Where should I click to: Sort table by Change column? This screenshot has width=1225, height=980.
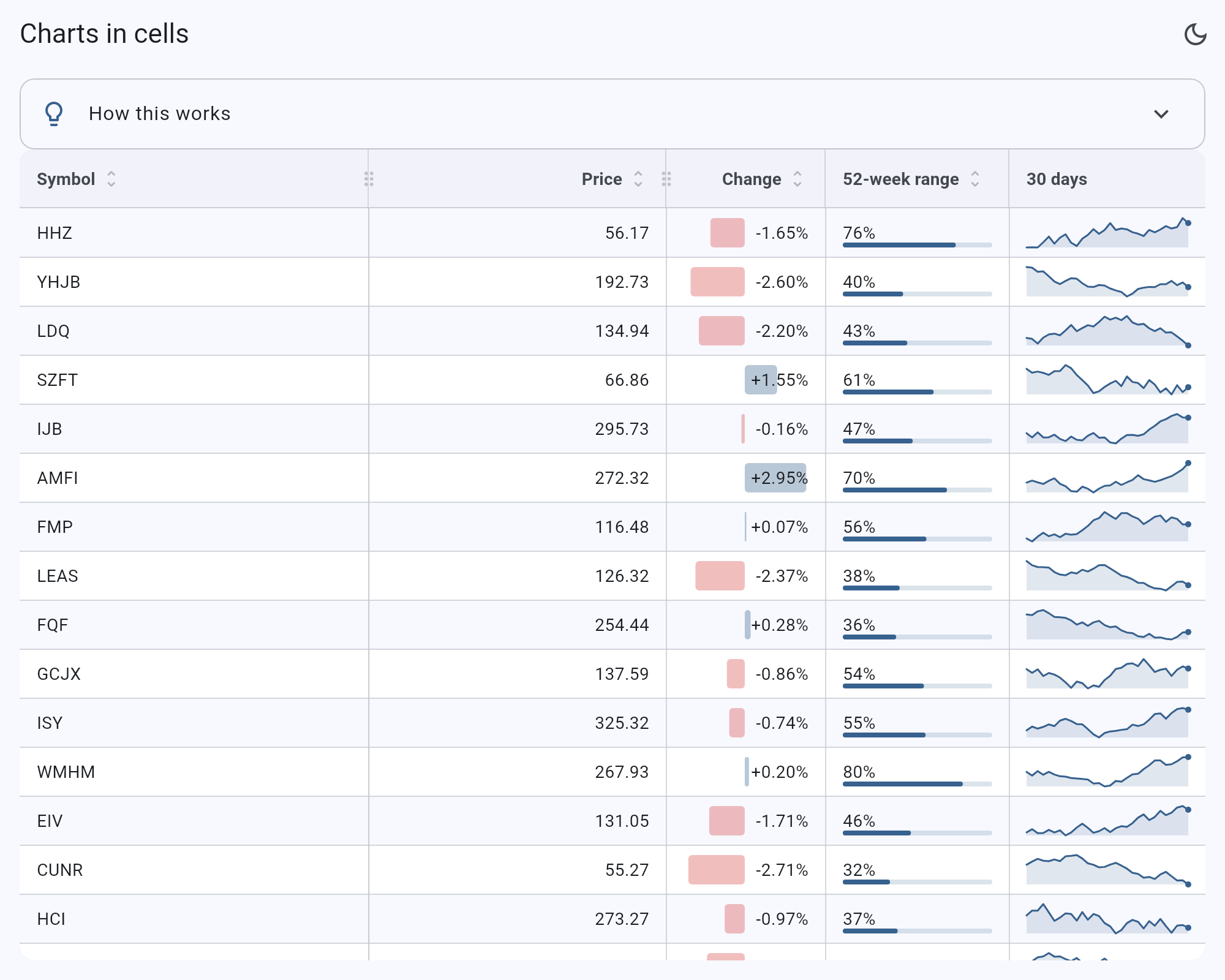click(x=797, y=179)
